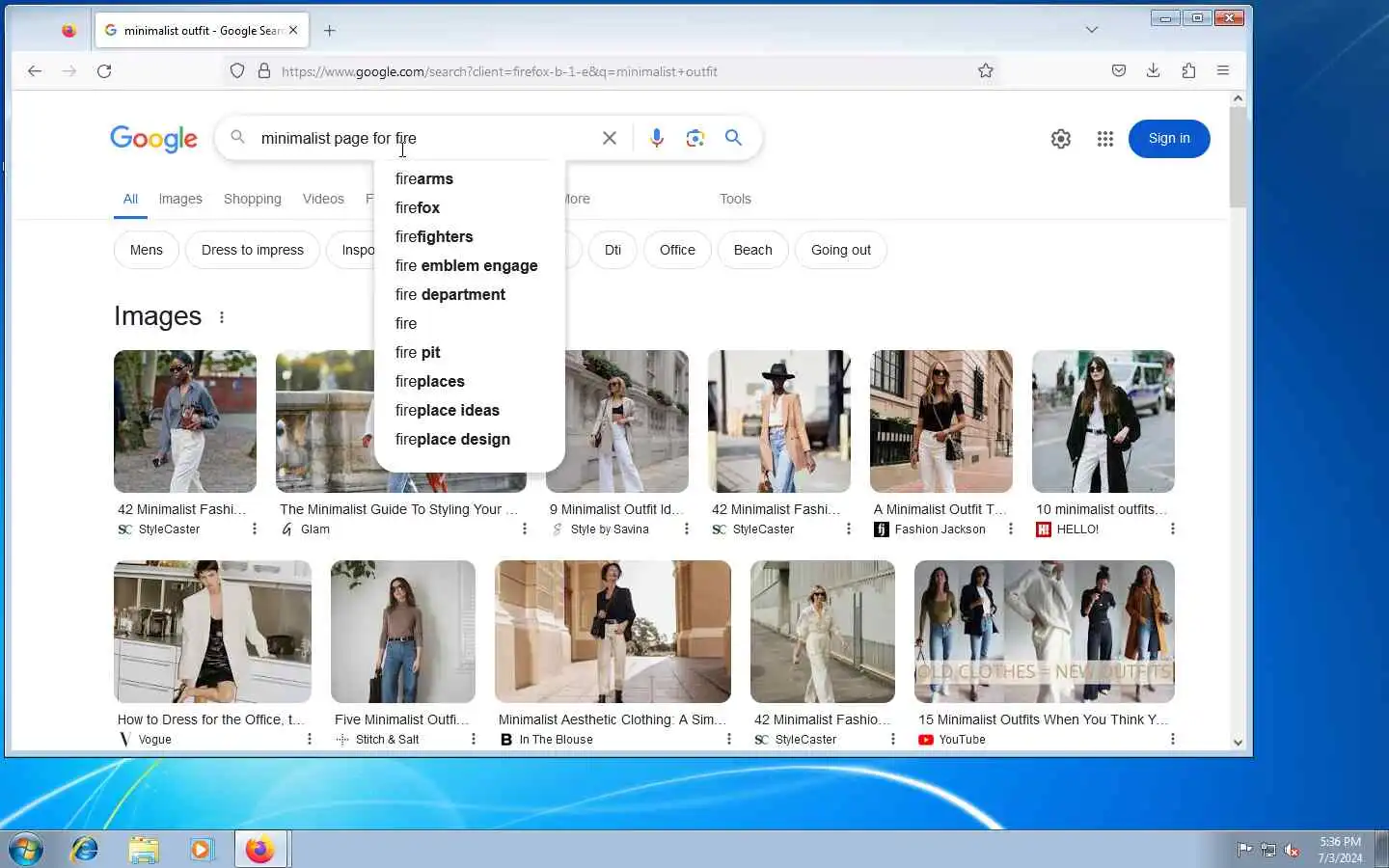Open more options for HELLO! result
The height and width of the screenshot is (868, 1389).
(x=1173, y=529)
